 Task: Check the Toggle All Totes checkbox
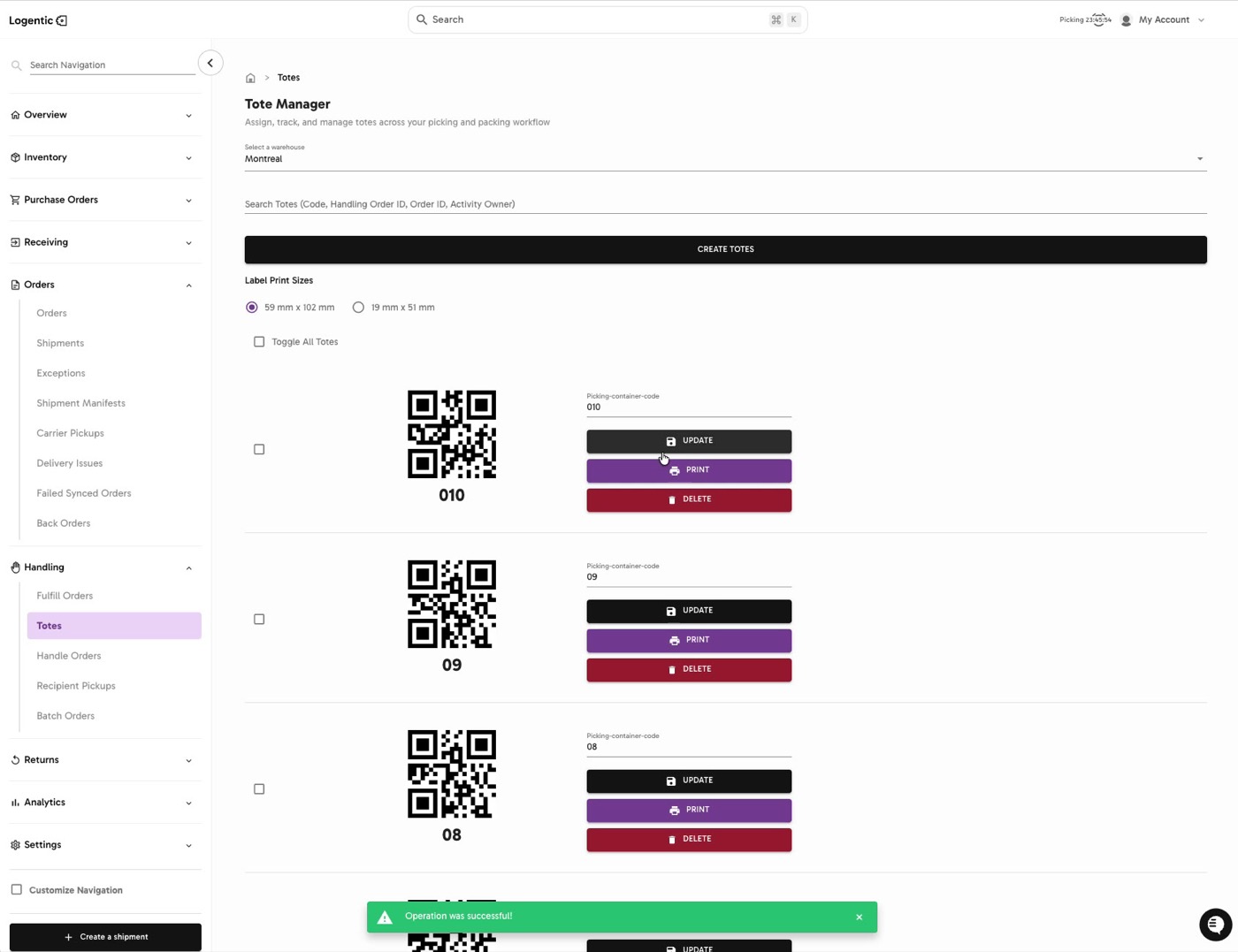point(259,342)
